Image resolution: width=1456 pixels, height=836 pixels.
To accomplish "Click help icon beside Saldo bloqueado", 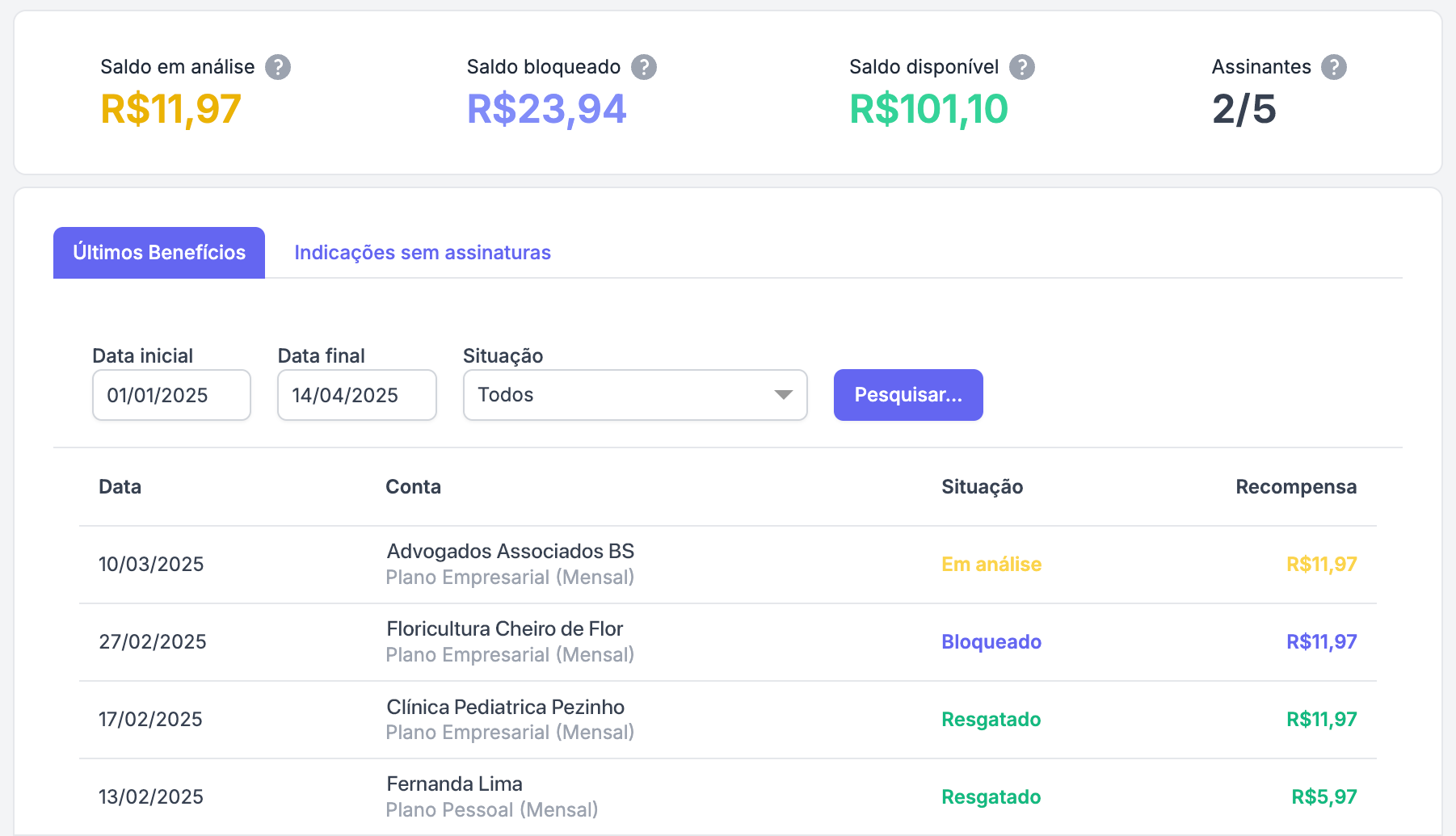I will [644, 67].
